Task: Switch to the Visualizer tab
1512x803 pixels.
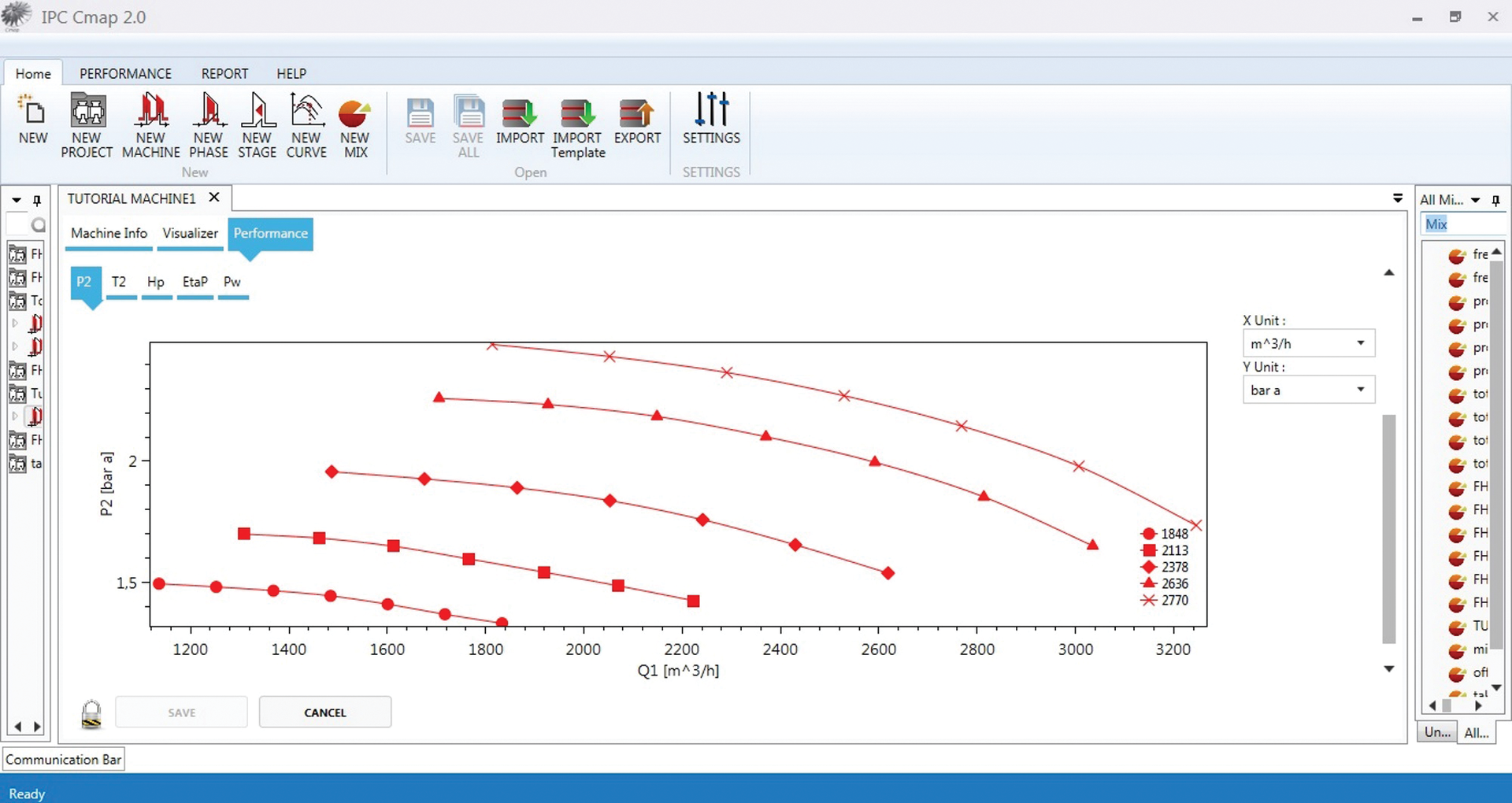Action: pos(190,233)
